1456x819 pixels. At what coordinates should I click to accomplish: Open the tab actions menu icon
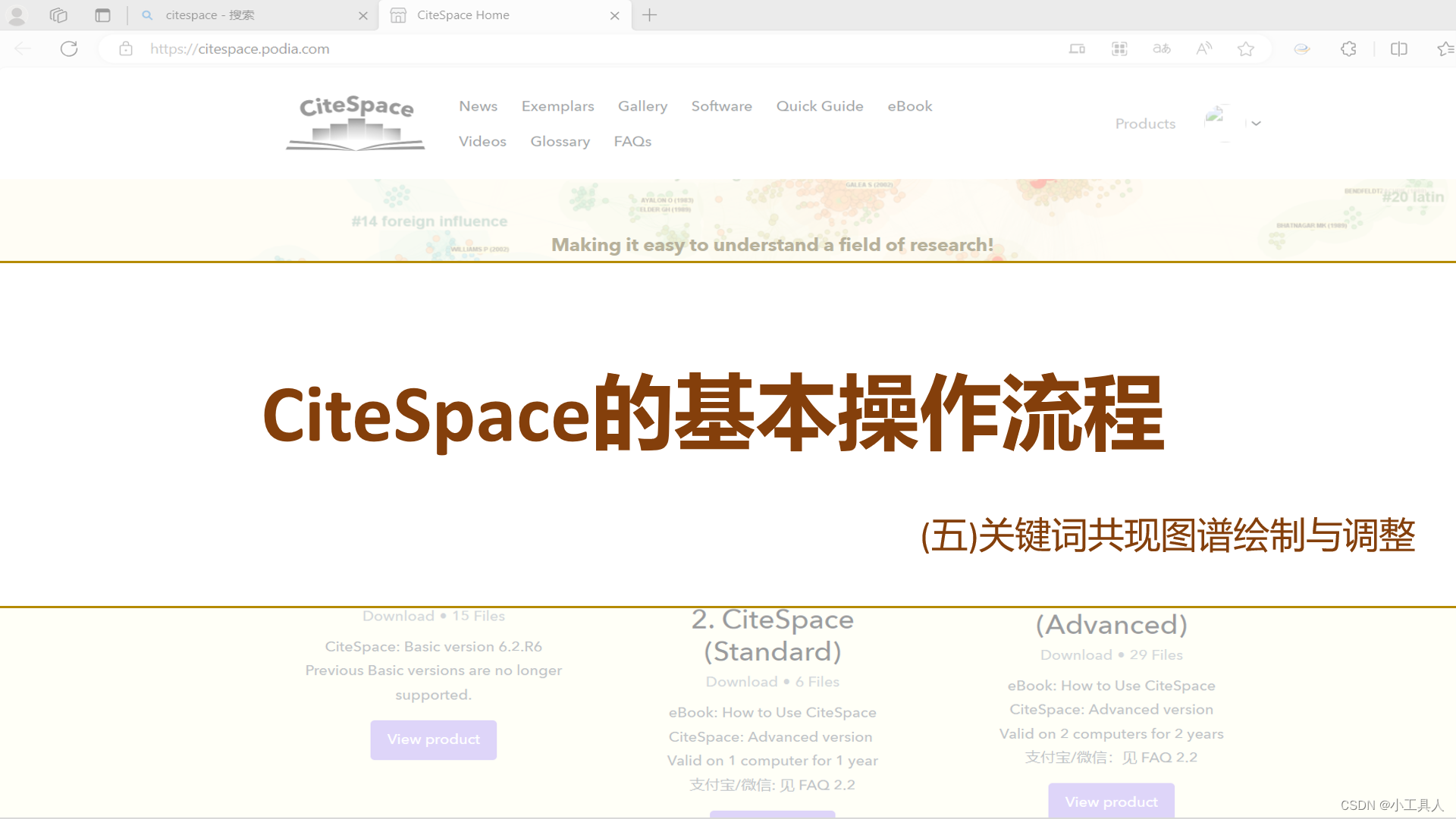102,15
